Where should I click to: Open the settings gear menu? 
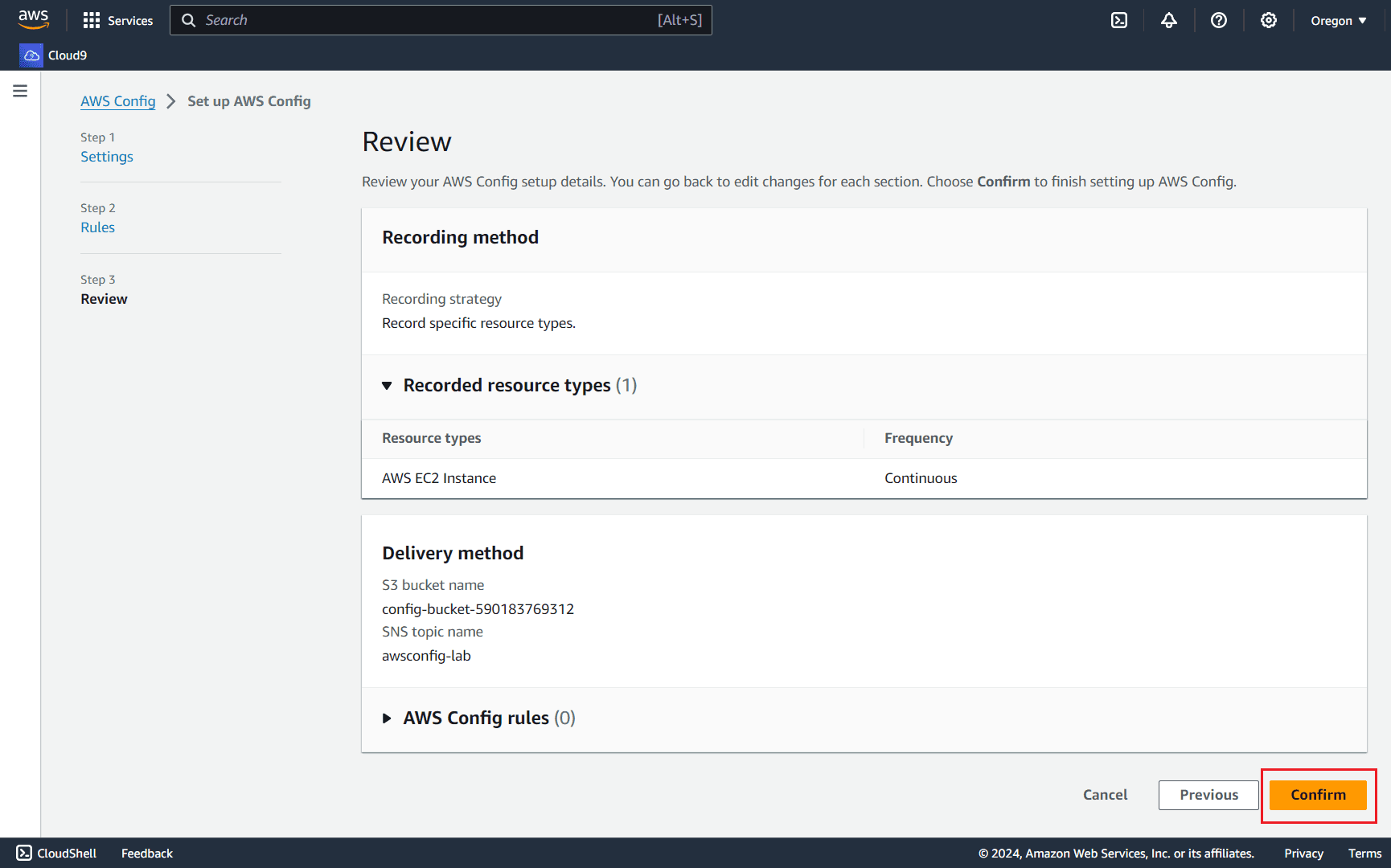tap(1269, 20)
